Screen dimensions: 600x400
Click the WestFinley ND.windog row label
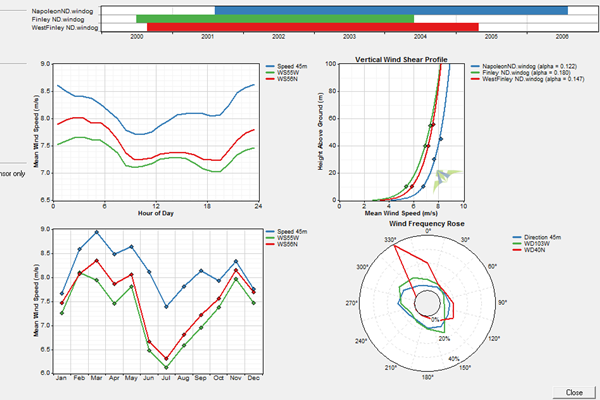(52, 28)
